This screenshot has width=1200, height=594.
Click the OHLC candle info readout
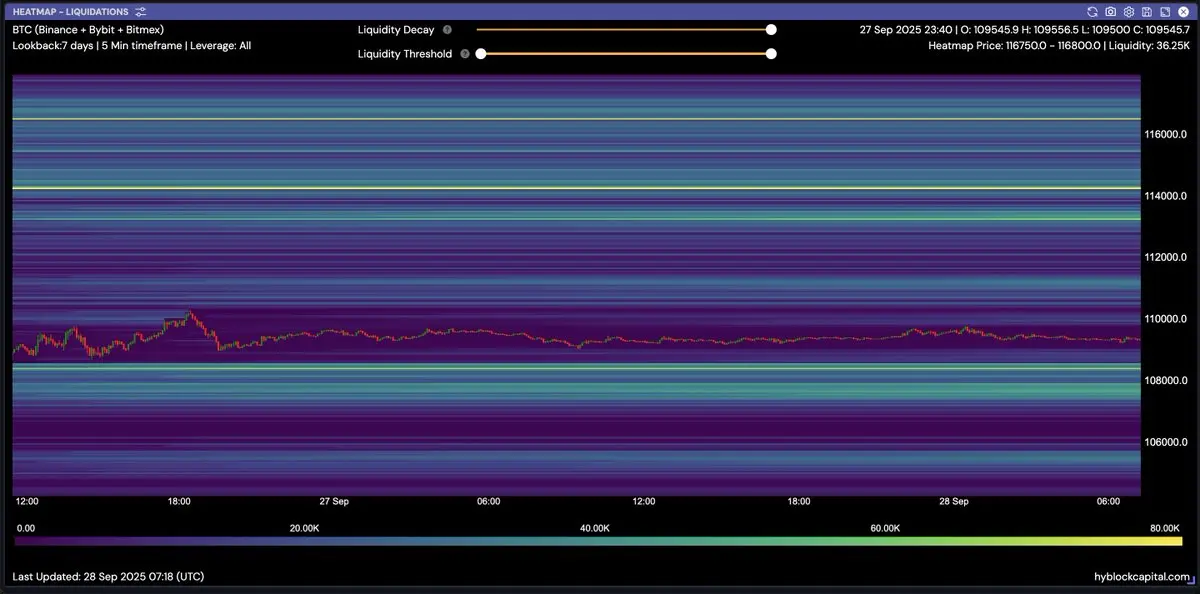tap(1024, 30)
